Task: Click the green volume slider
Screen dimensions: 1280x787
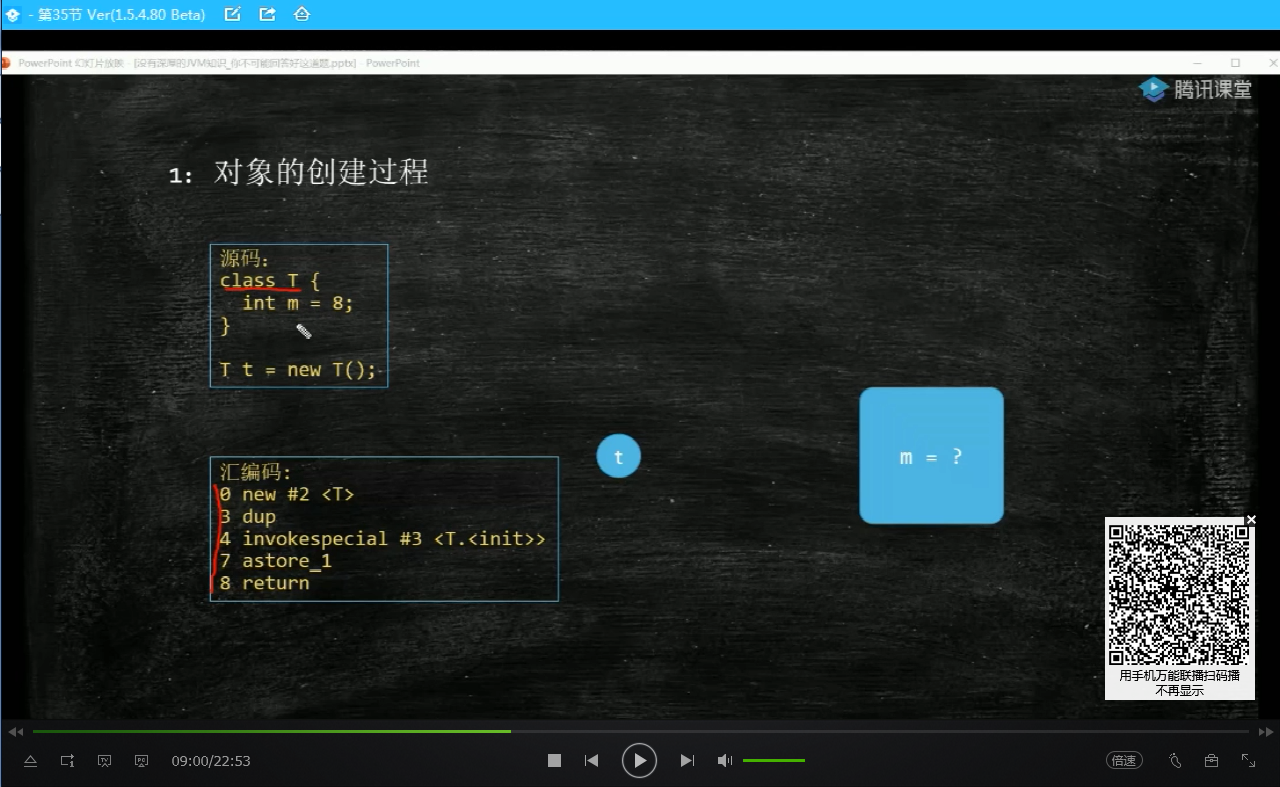Action: pos(773,761)
